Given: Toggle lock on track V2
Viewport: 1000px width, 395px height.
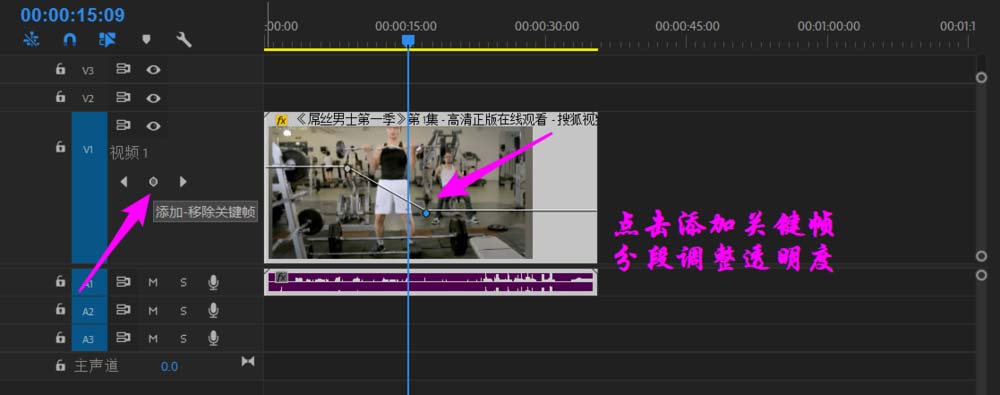Looking at the screenshot, I should [x=61, y=97].
